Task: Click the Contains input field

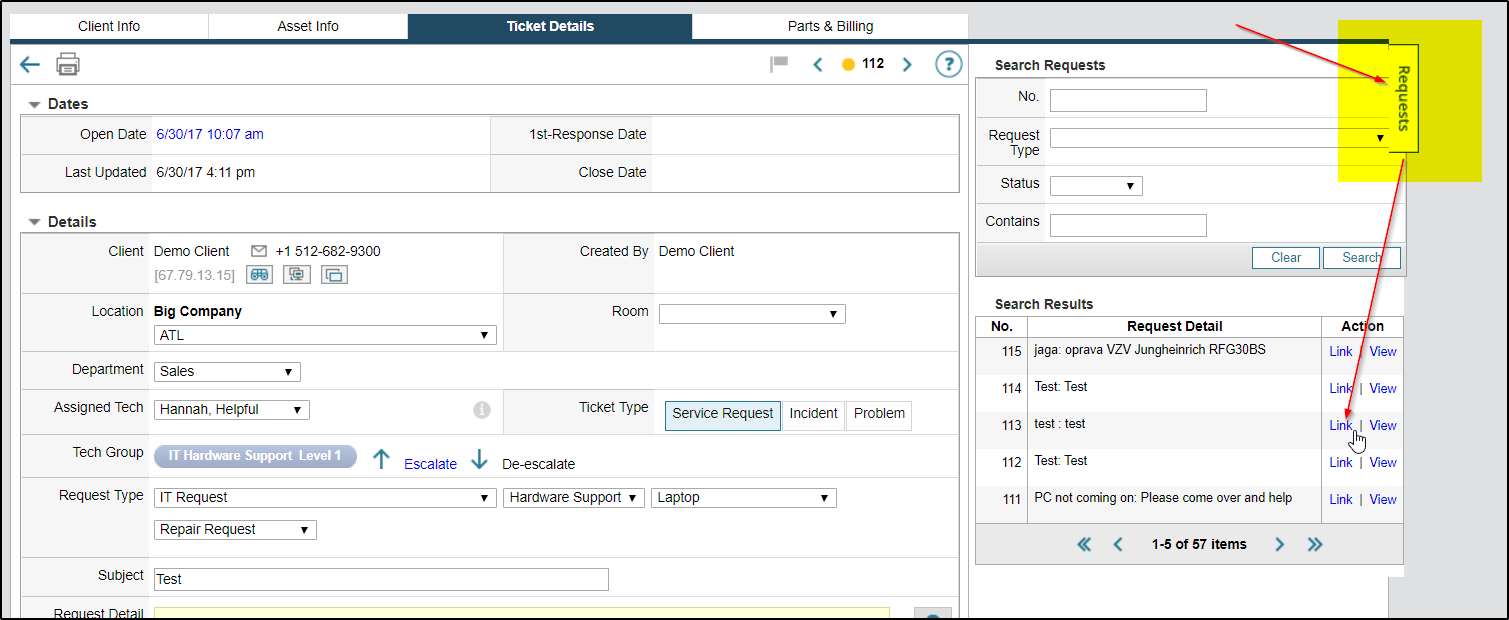Action: coord(1128,225)
